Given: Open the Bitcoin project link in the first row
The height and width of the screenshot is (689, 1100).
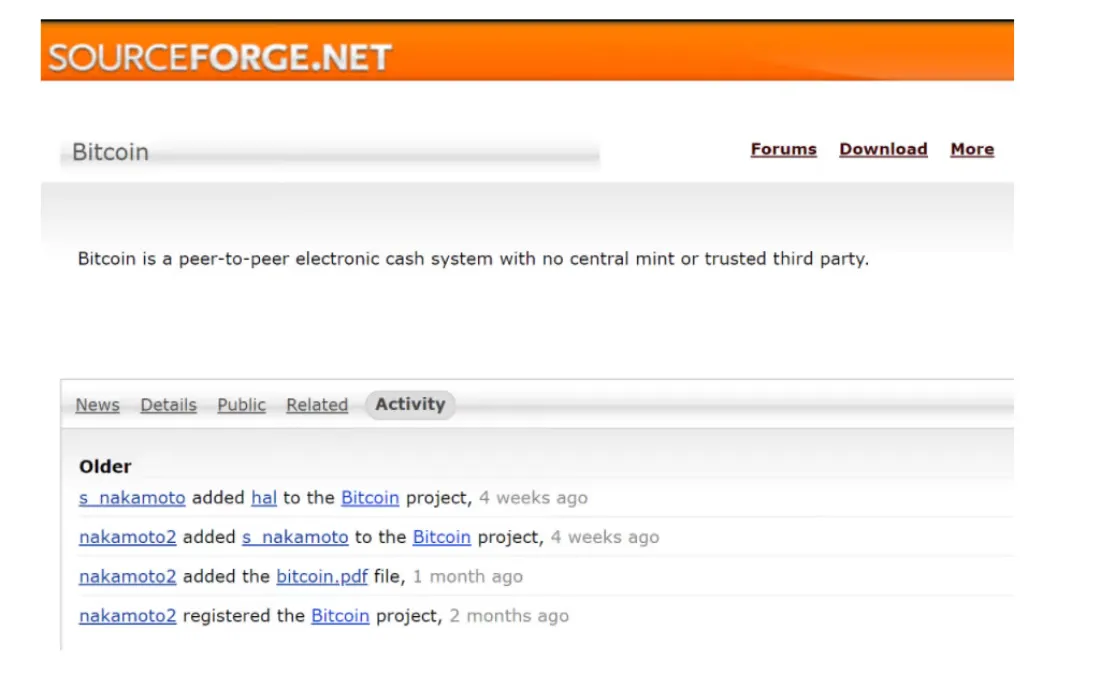Looking at the screenshot, I should 370,497.
